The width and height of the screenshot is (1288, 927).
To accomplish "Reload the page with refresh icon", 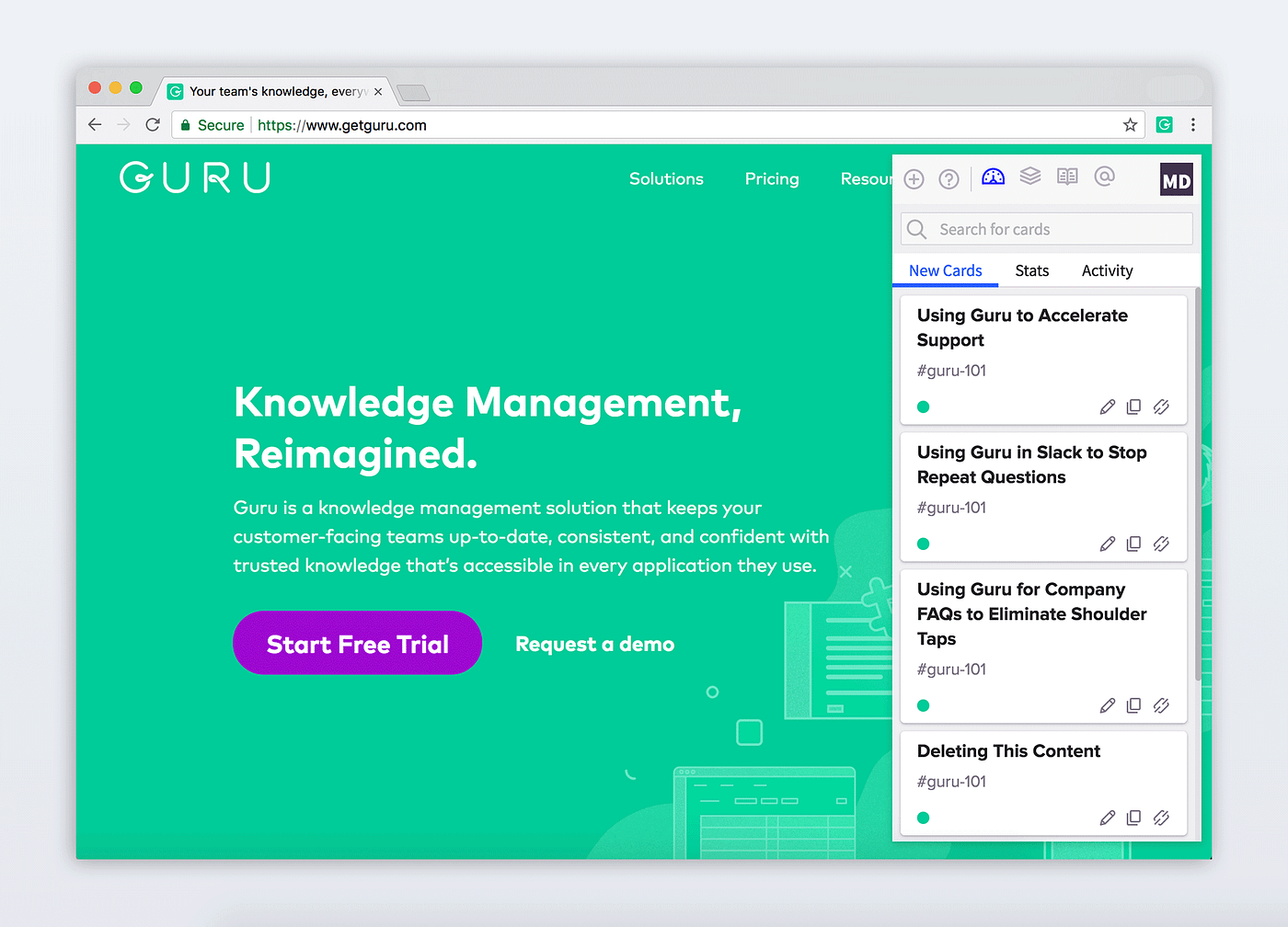I will (x=153, y=125).
